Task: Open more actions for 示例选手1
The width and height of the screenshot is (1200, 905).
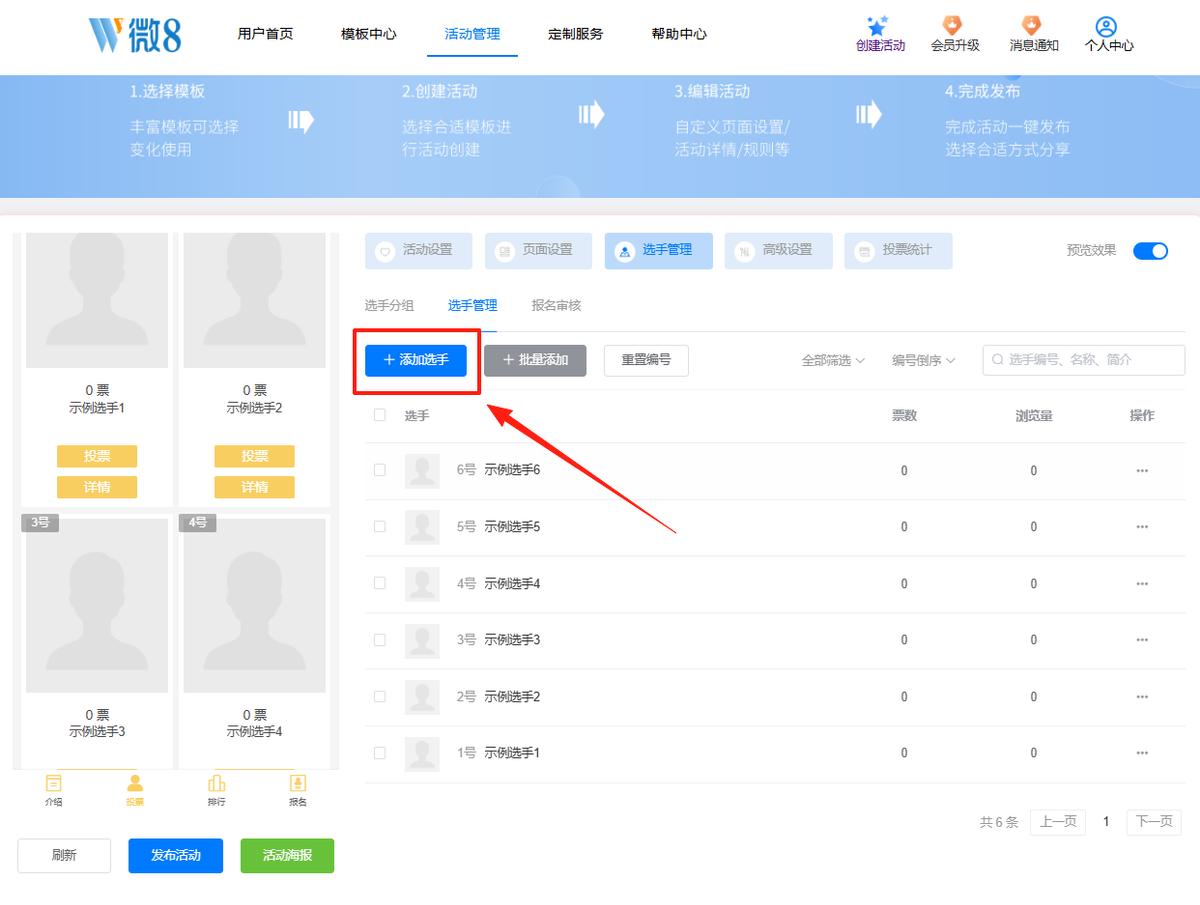Action: click(x=1142, y=753)
